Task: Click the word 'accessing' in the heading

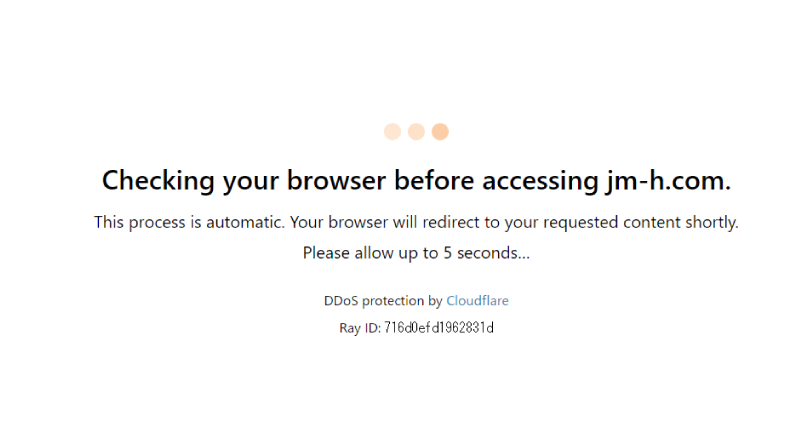Action: pos(540,182)
